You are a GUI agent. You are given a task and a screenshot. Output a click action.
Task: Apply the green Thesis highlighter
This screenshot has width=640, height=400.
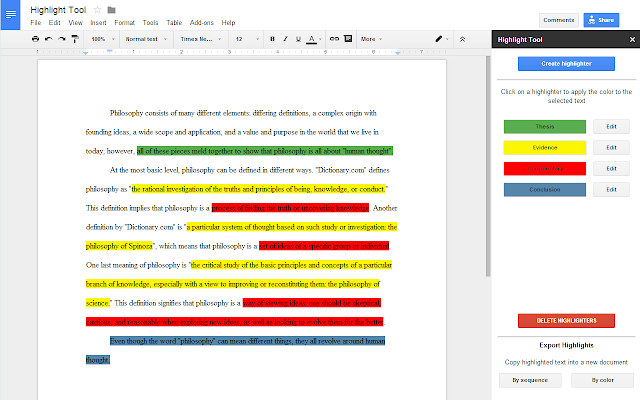coord(544,127)
